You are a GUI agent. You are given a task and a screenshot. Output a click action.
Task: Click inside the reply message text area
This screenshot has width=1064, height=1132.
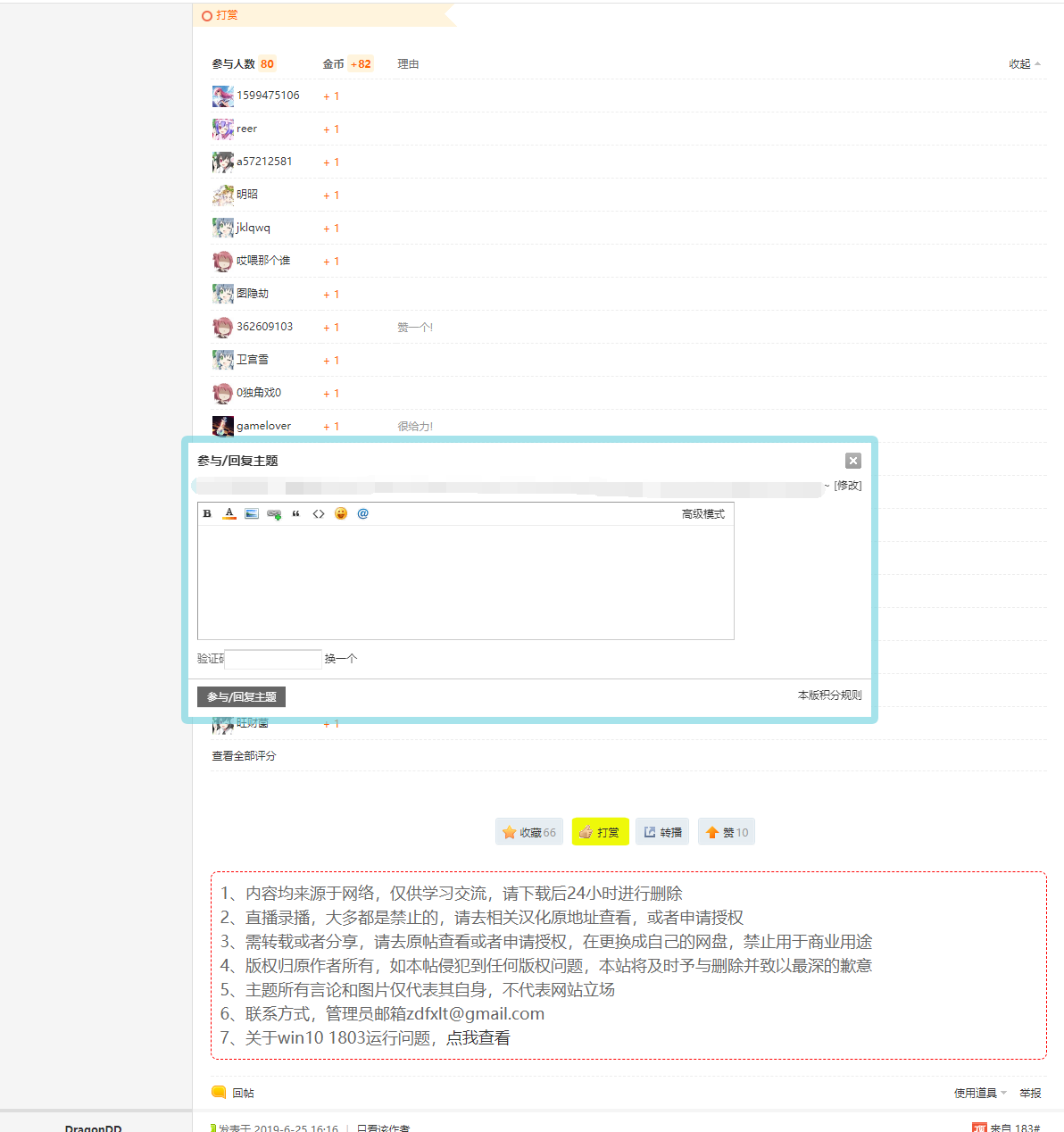466,582
